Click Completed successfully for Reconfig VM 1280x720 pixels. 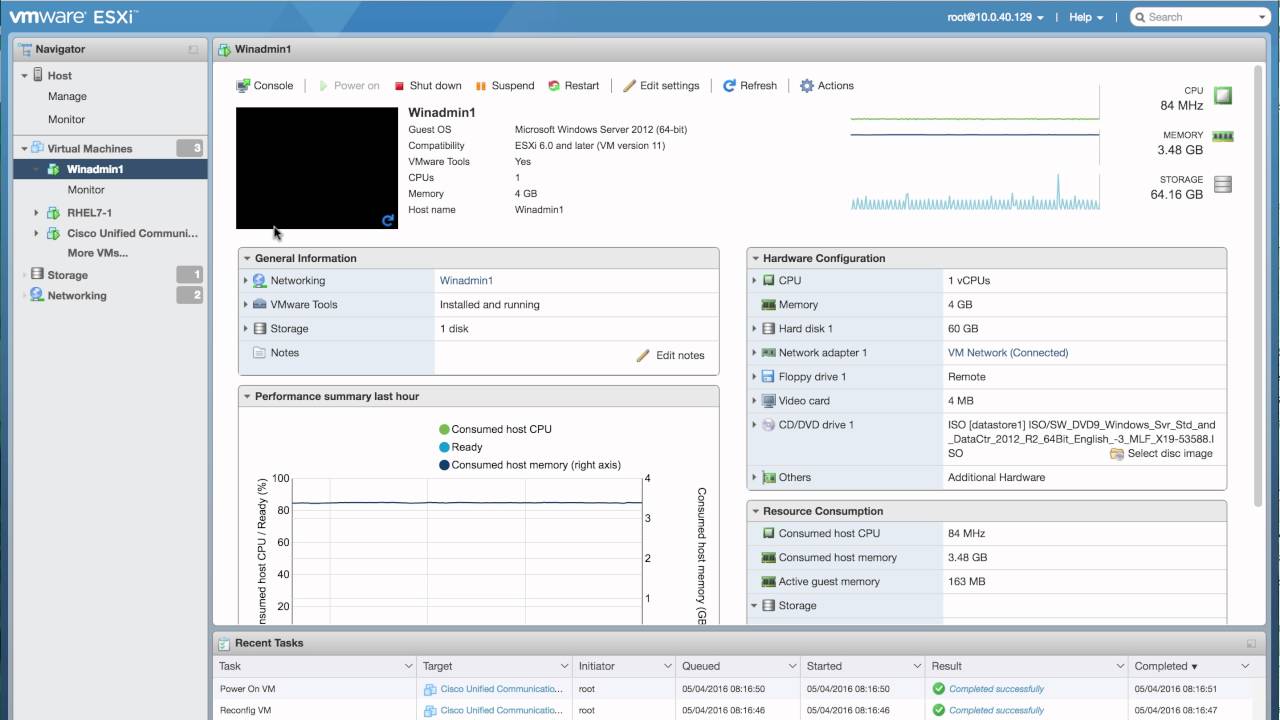pos(996,711)
